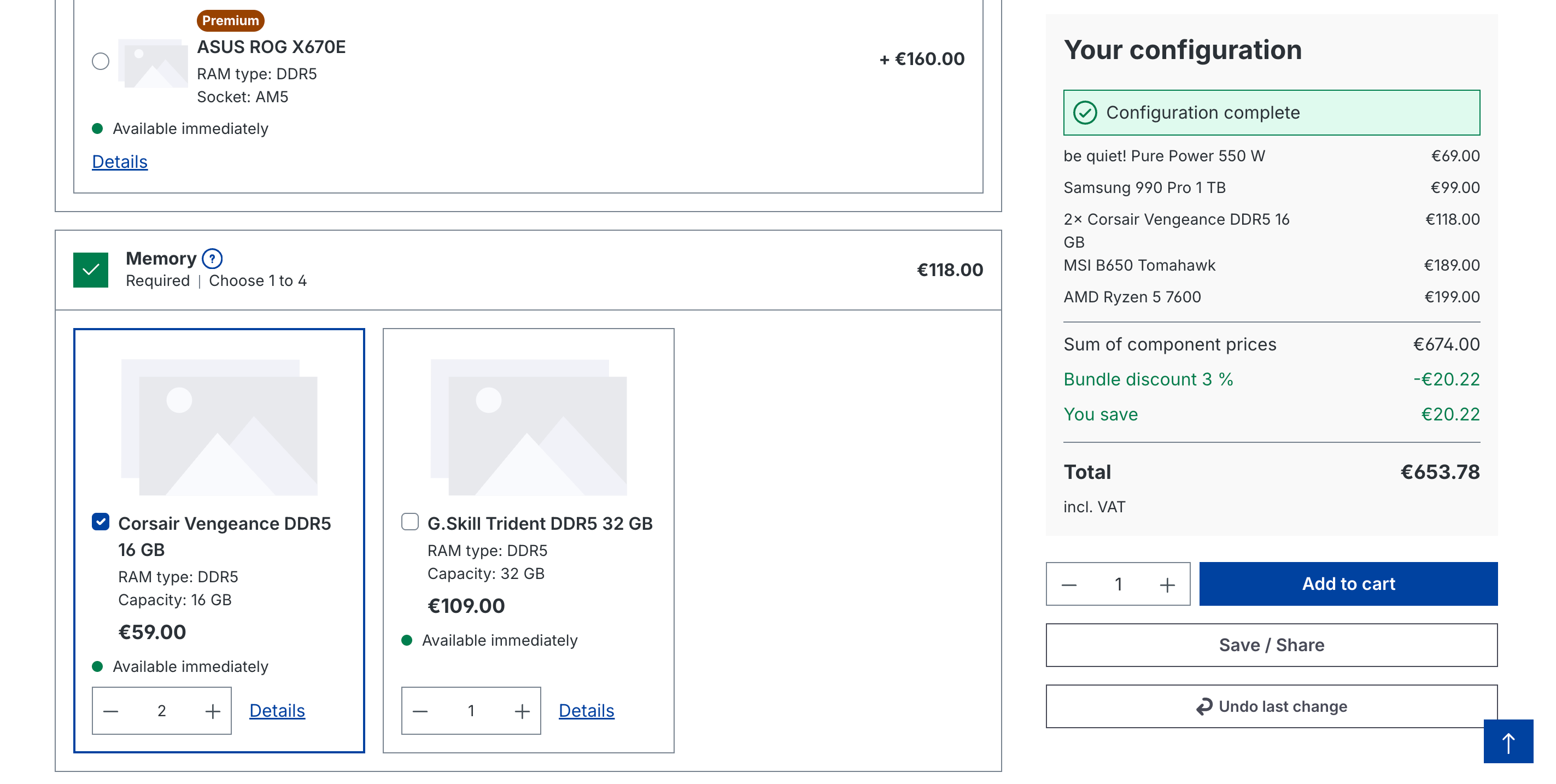
Task: Add the configuration to cart
Action: click(1348, 584)
